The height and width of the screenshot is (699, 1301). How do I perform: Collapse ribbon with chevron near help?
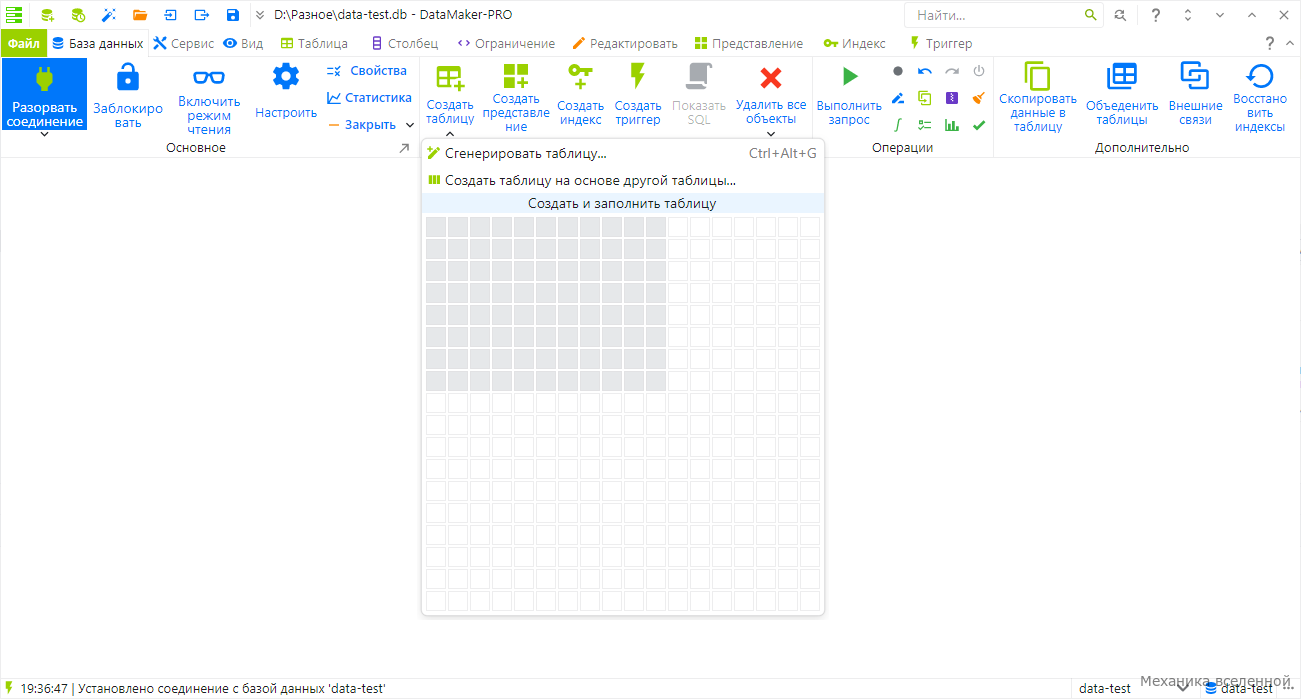[x=1288, y=43]
